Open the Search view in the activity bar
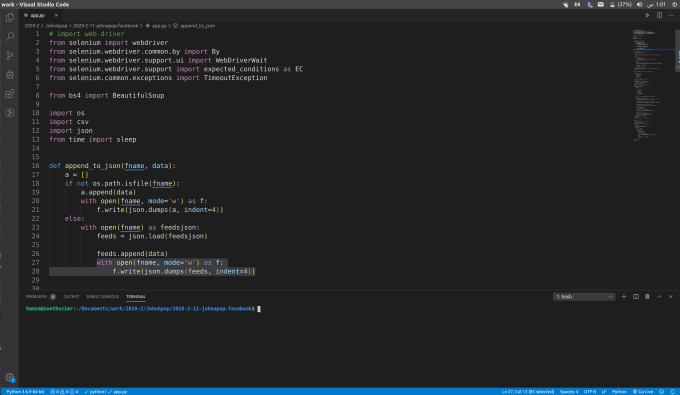This screenshot has height=395, width=680. (10, 36)
